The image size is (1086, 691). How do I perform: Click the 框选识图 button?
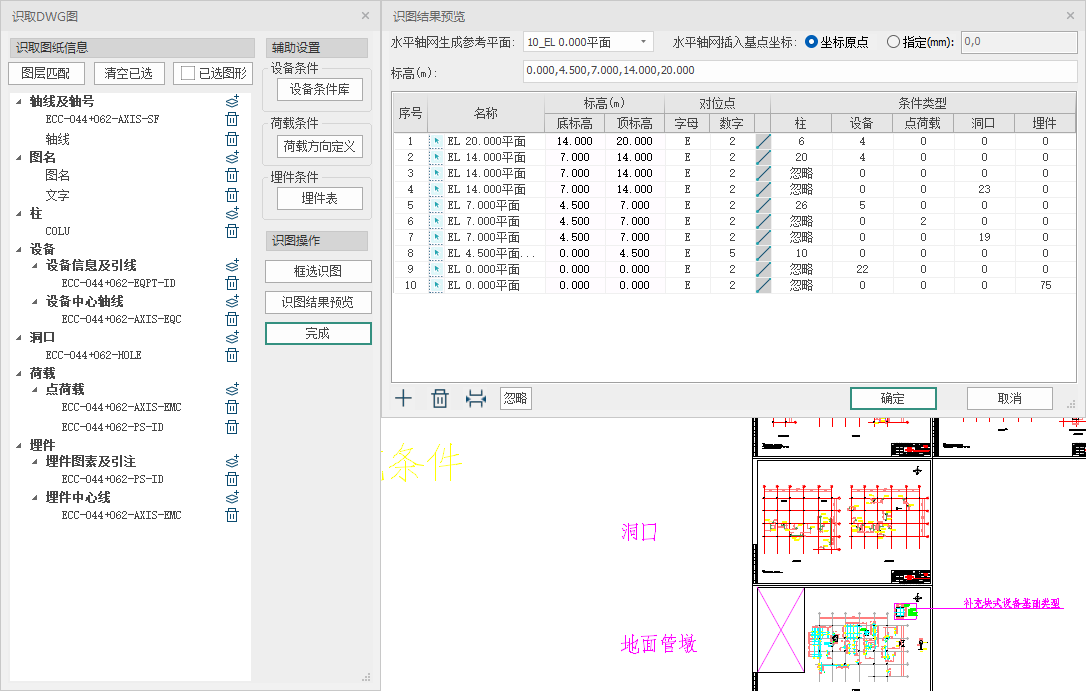point(318,272)
